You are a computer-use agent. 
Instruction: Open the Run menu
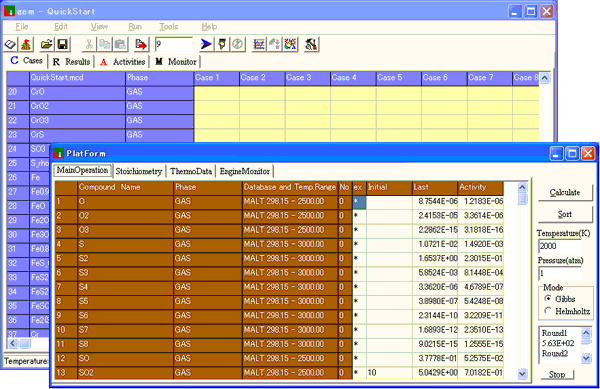point(135,27)
